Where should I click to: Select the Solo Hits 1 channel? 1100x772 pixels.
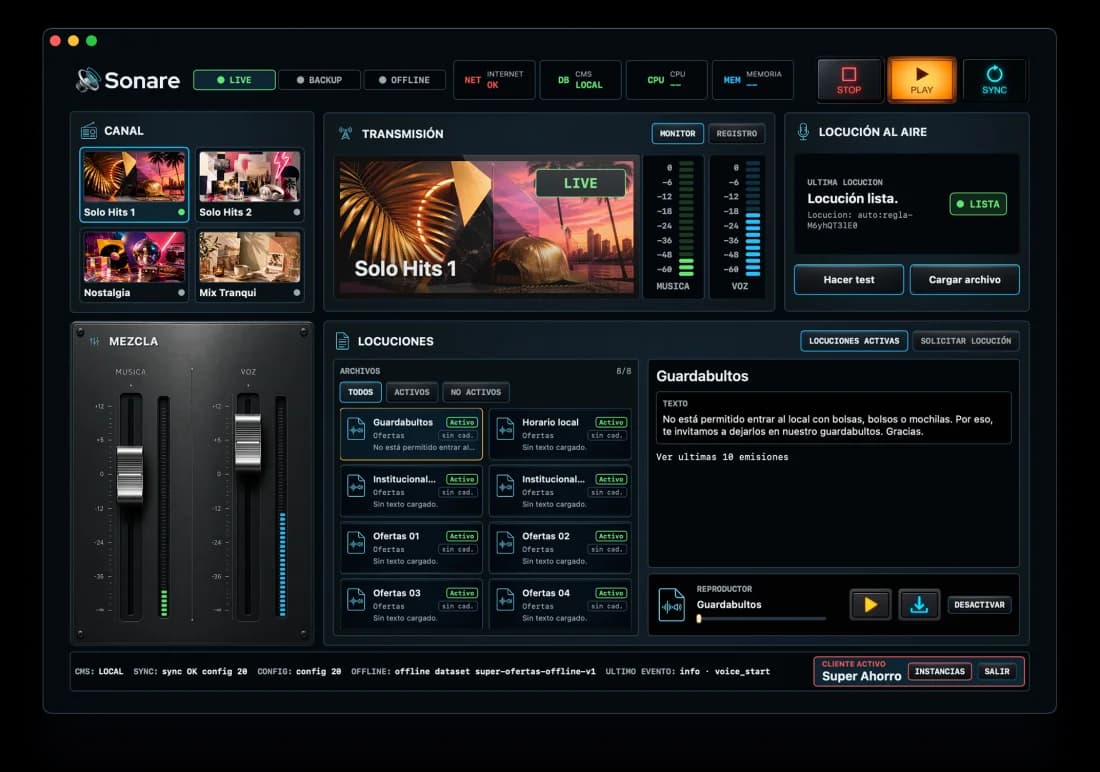pos(134,185)
